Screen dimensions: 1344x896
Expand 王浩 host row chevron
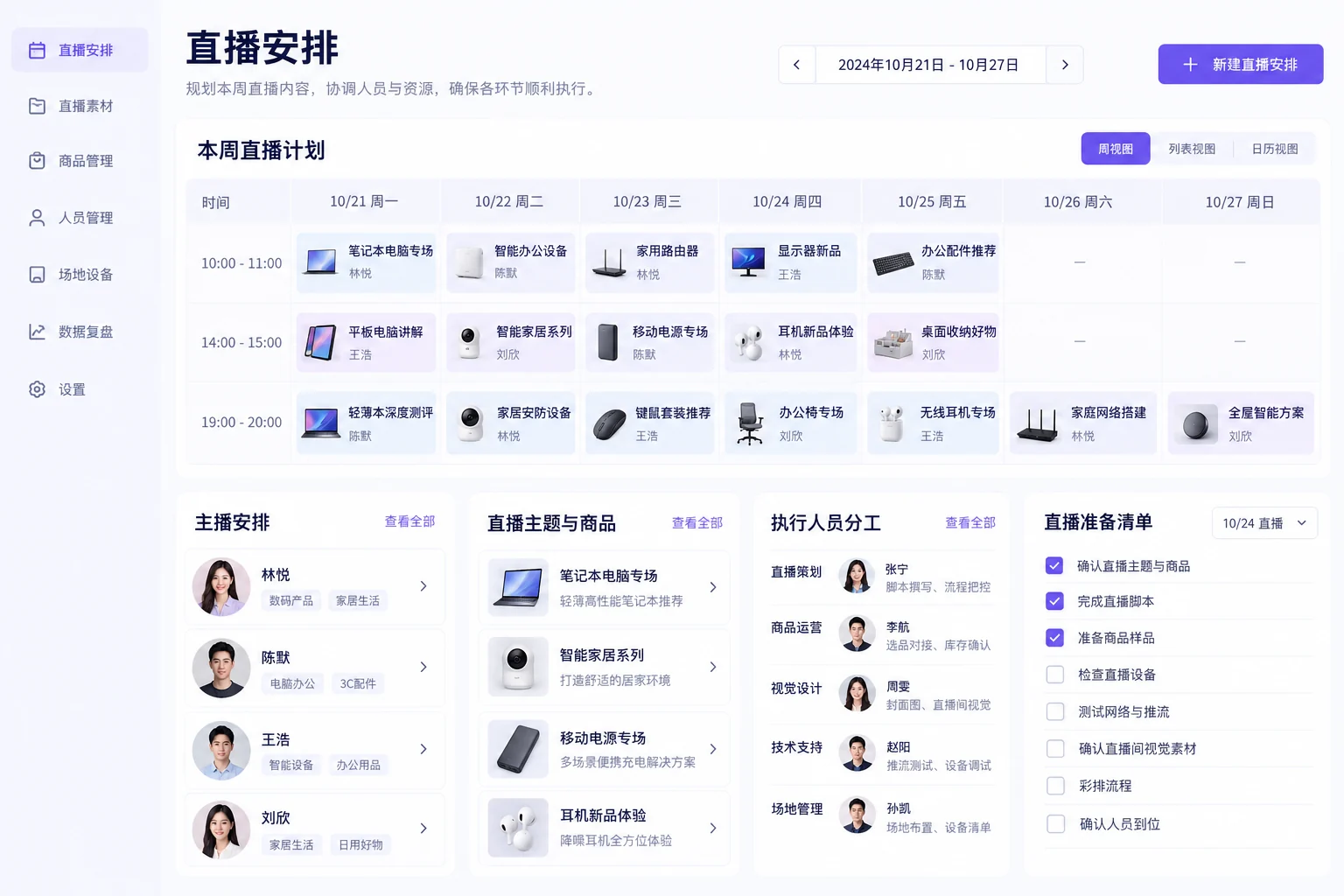(423, 749)
